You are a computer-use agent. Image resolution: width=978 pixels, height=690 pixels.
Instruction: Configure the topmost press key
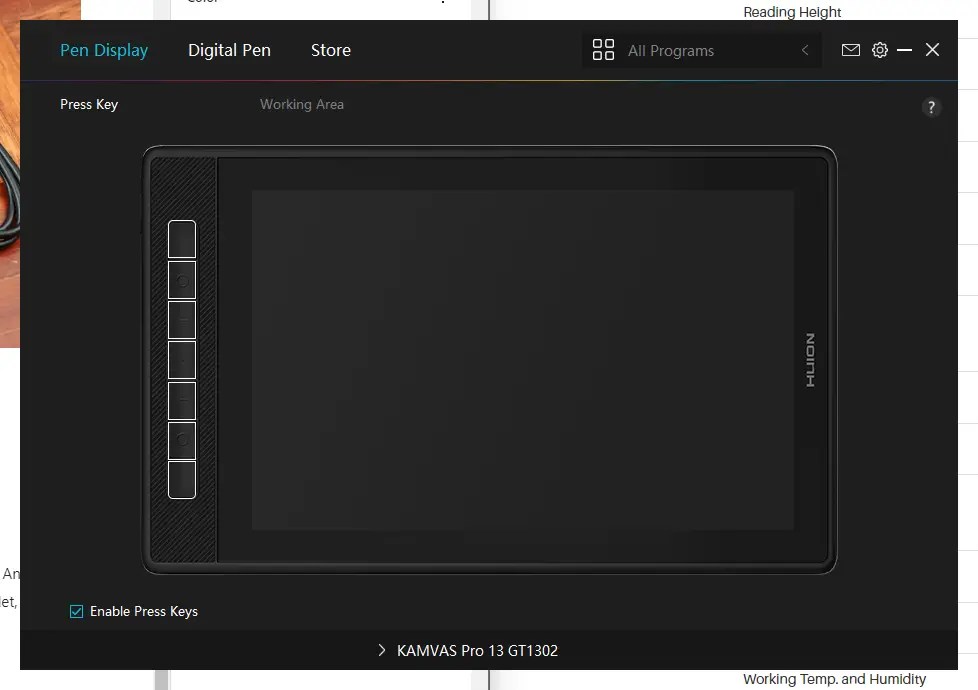coord(181,238)
